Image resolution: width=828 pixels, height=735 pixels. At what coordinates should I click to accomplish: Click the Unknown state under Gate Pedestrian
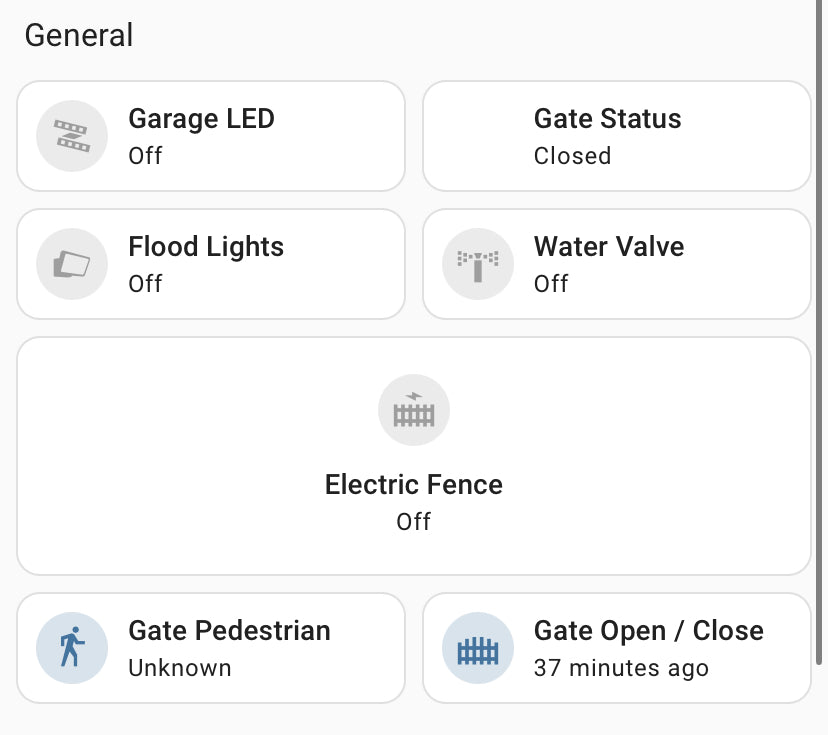tap(180, 668)
